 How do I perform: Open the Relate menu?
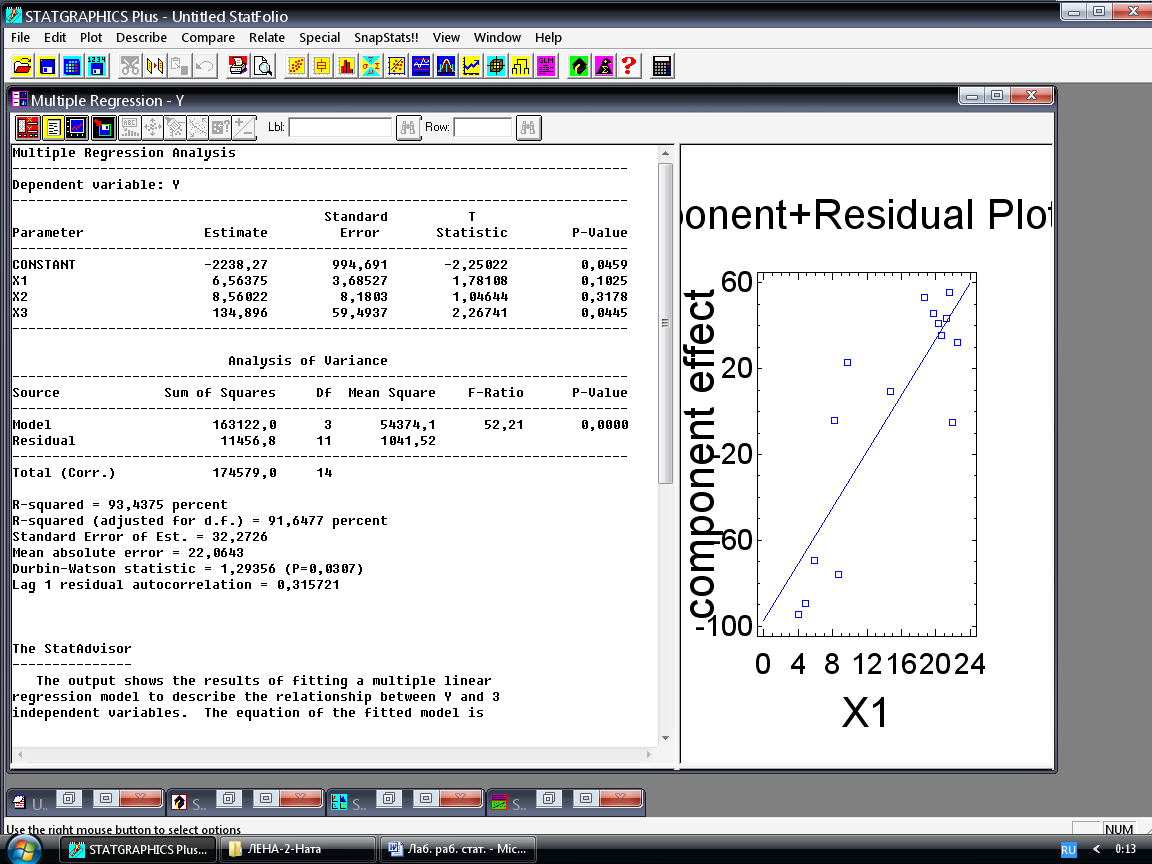[267, 37]
